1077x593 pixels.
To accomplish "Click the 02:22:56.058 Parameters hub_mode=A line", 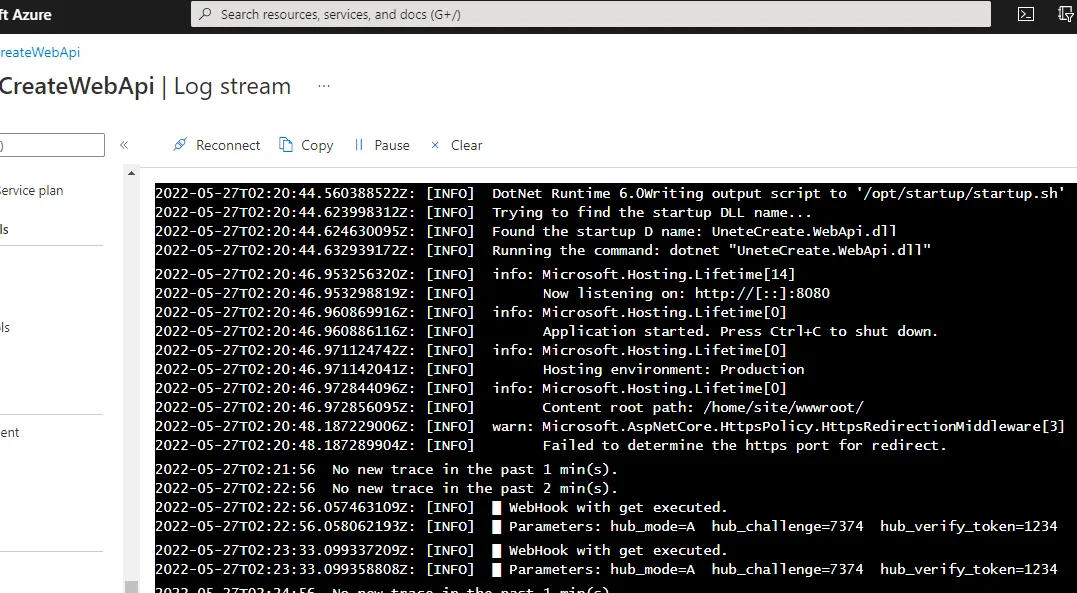I will [x=606, y=526].
